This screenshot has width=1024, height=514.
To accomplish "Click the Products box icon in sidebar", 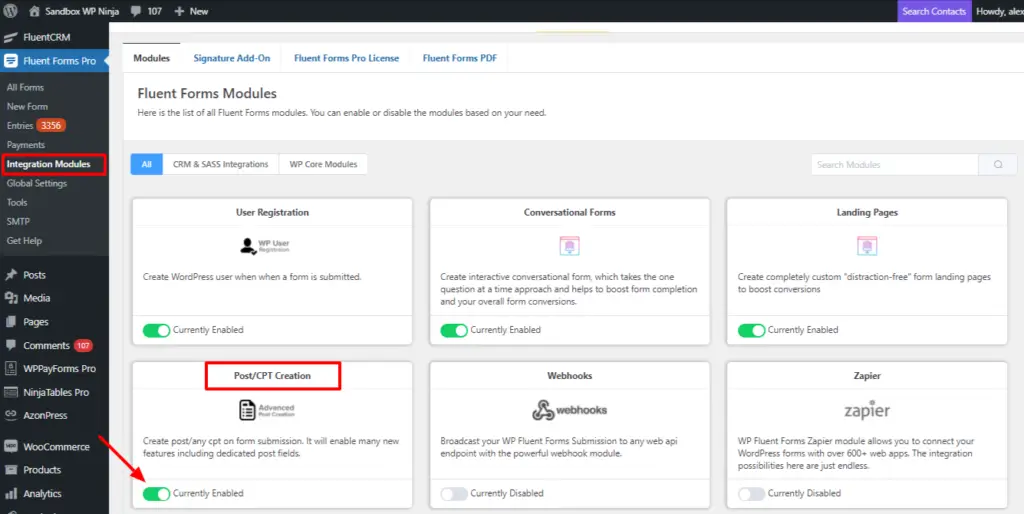I will coord(10,470).
